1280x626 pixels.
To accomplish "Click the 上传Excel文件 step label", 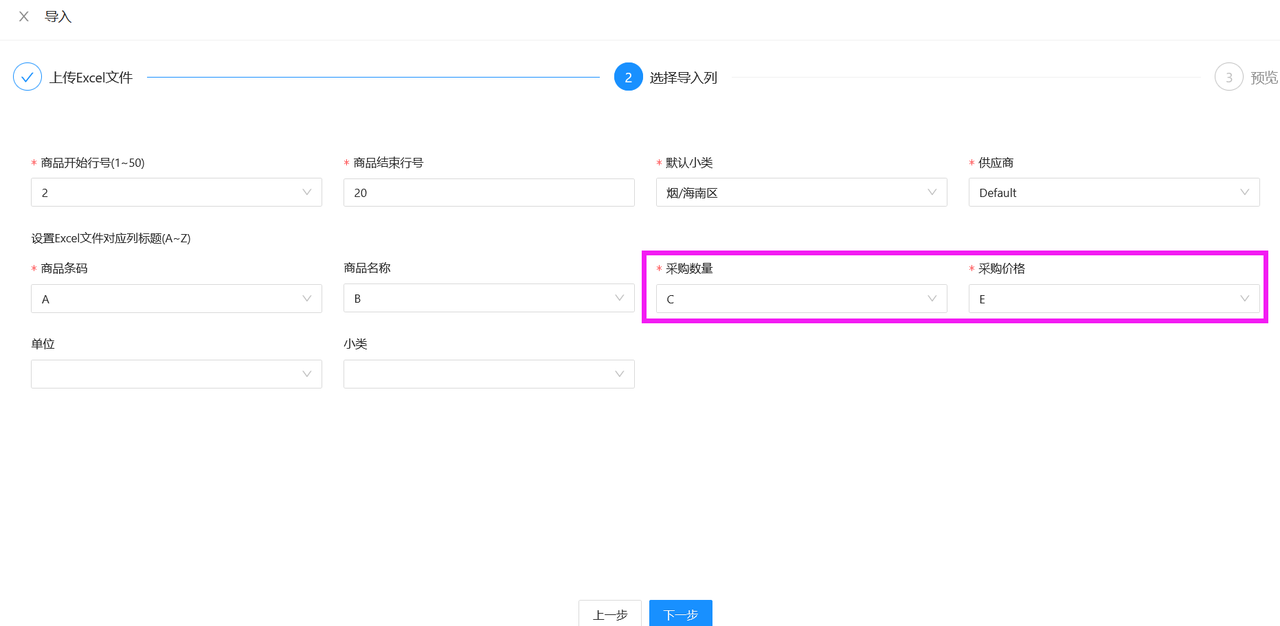I will pyautogui.click(x=91, y=77).
